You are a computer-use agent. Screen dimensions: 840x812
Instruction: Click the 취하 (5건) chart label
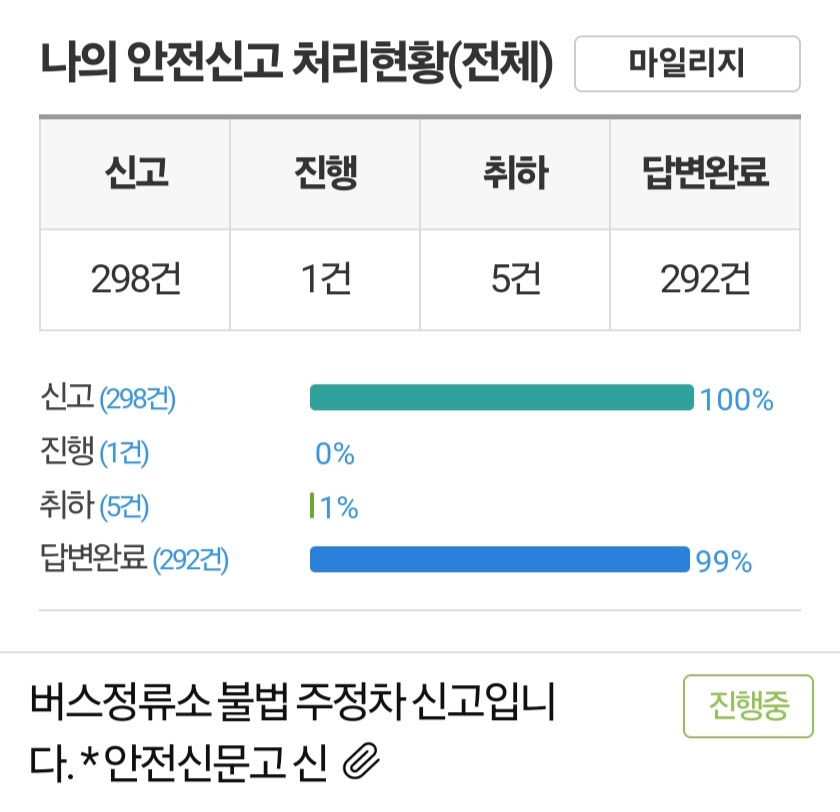point(95,505)
